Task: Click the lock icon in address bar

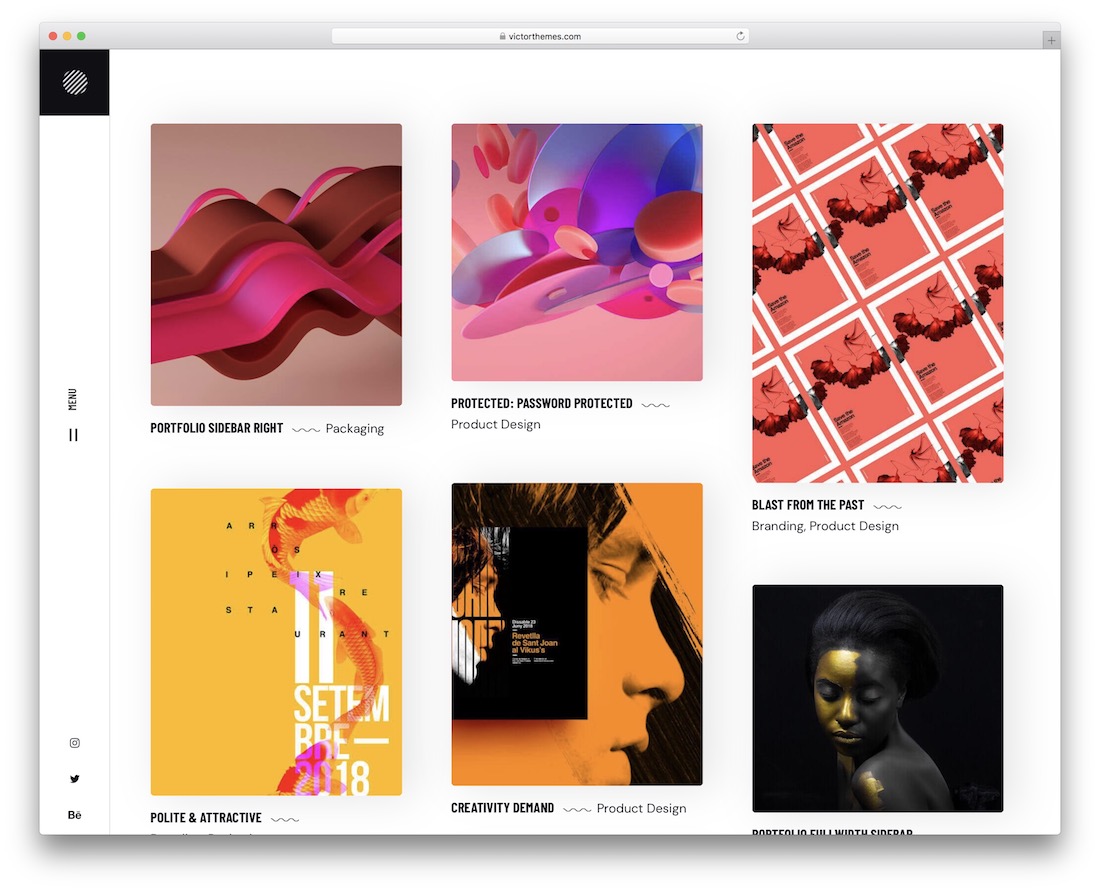Action: coord(502,36)
